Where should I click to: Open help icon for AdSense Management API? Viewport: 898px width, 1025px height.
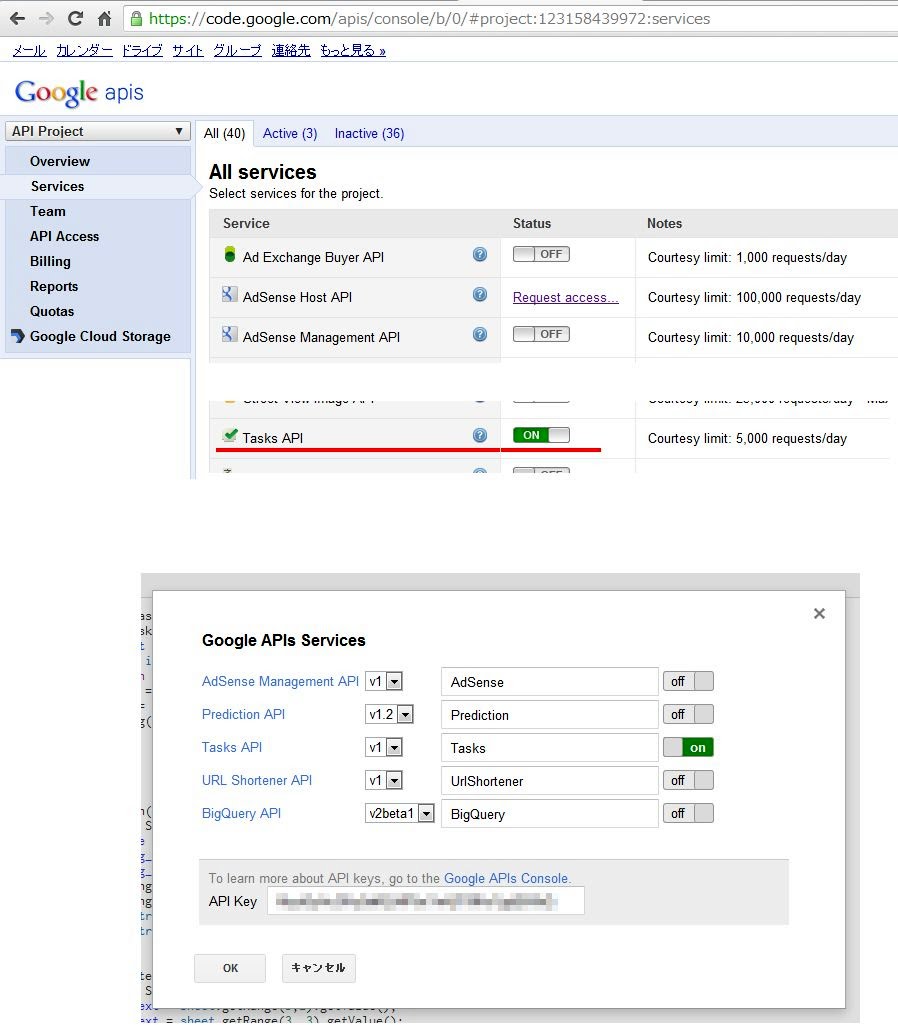coord(480,335)
